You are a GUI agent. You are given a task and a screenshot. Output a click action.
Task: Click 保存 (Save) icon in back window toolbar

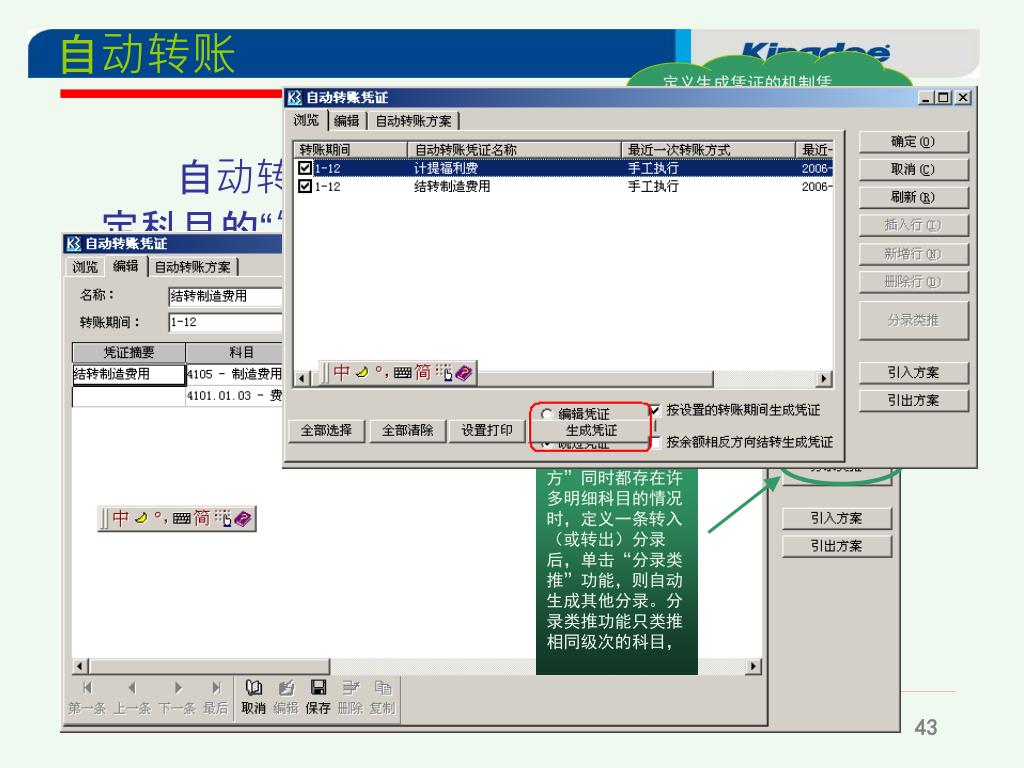click(x=318, y=687)
